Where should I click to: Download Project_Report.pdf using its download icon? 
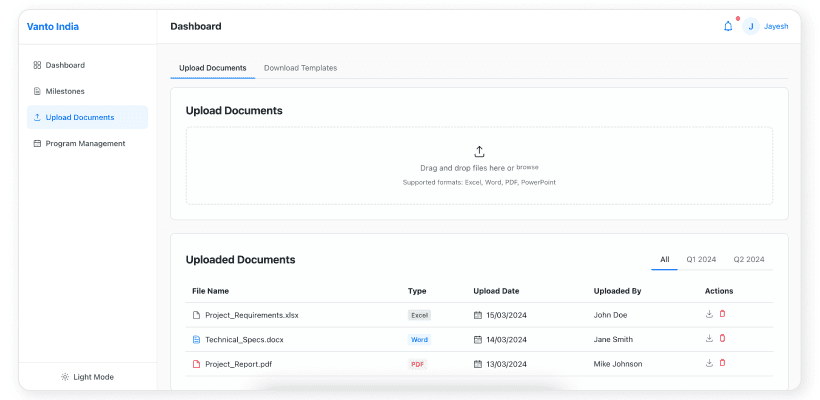point(709,363)
